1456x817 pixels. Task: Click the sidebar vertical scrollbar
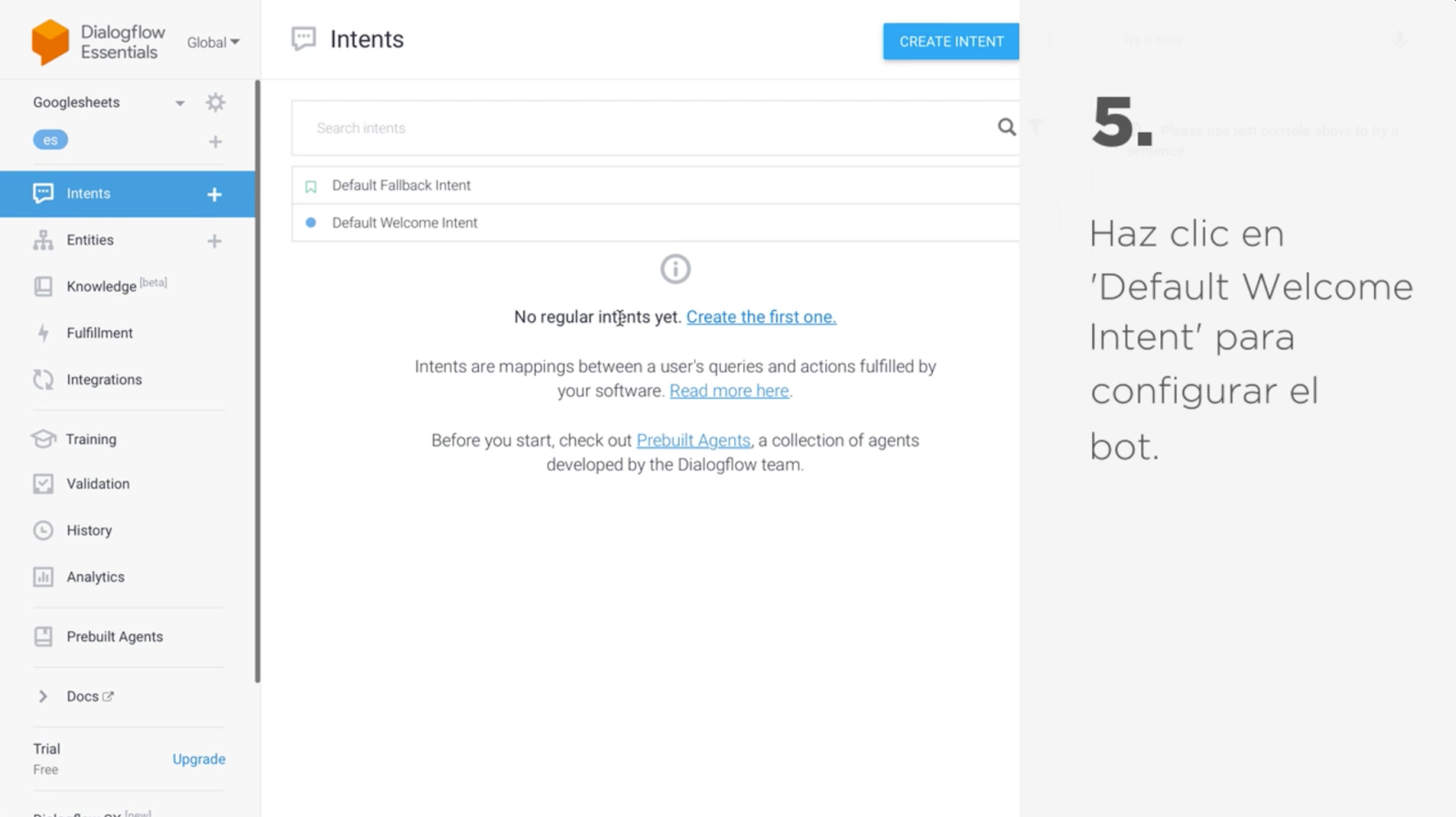258,382
